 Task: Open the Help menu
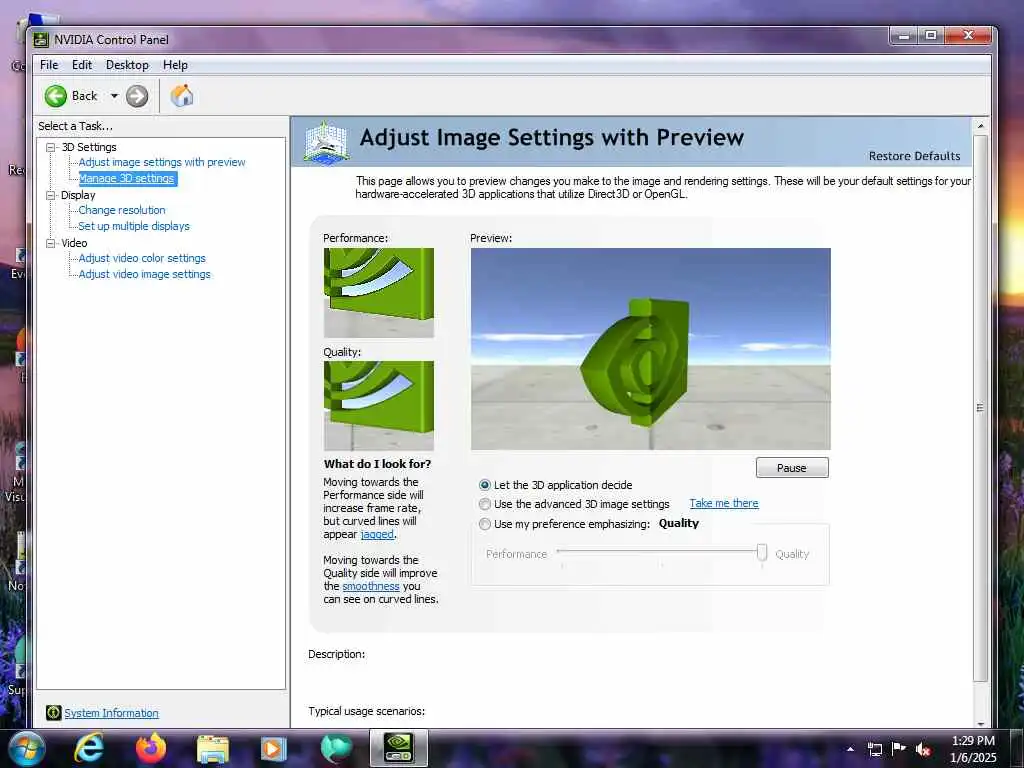tap(175, 65)
